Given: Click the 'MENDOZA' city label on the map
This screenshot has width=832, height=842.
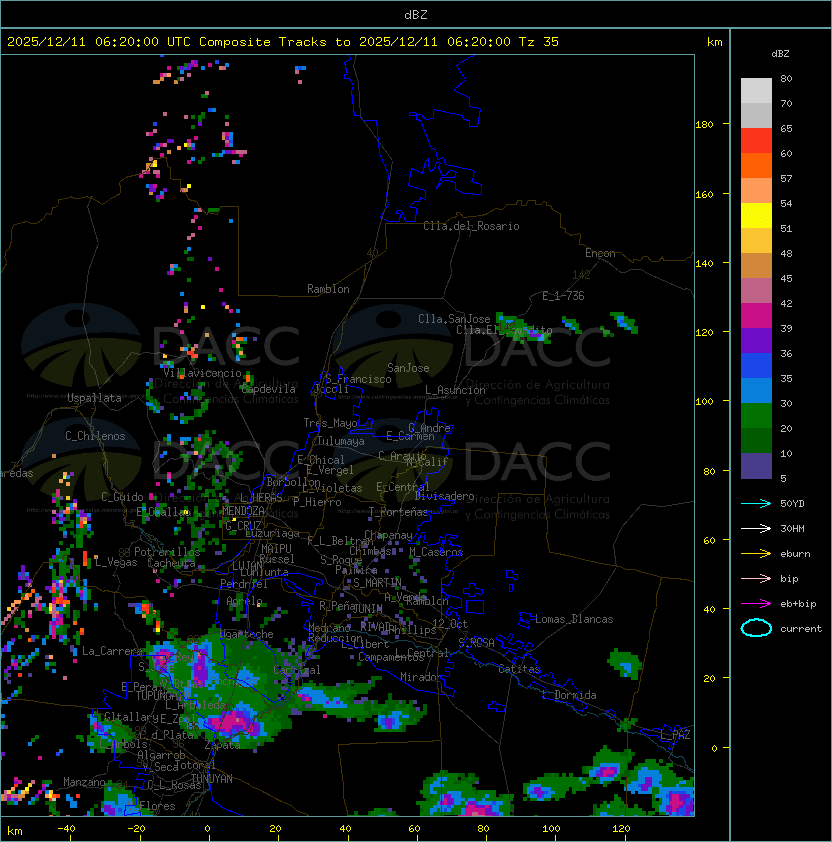Looking at the screenshot, I should coord(243,510).
